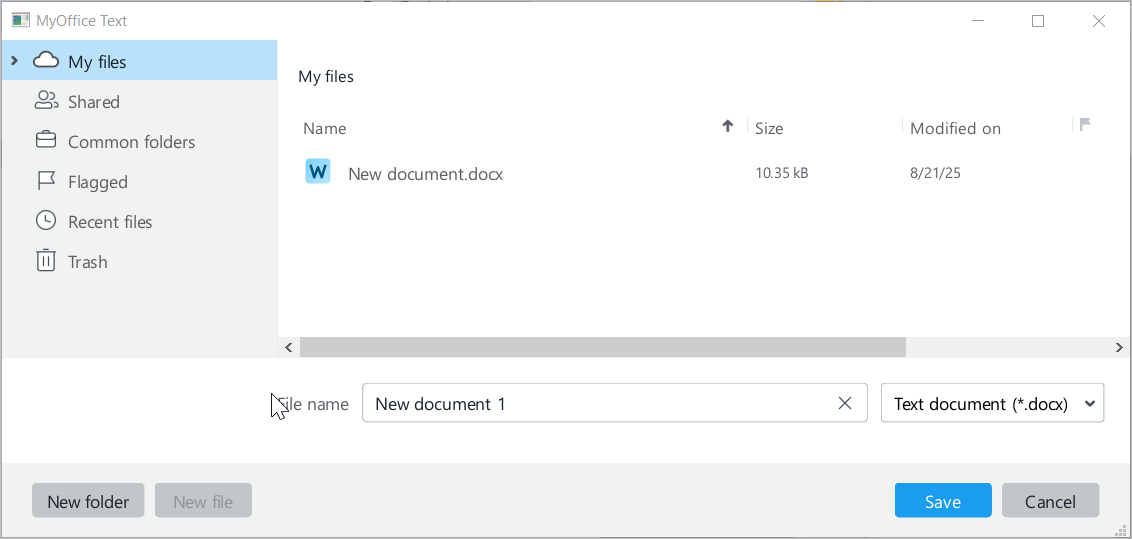
Task: Click the 10.35 kB size value
Action: click(781, 173)
